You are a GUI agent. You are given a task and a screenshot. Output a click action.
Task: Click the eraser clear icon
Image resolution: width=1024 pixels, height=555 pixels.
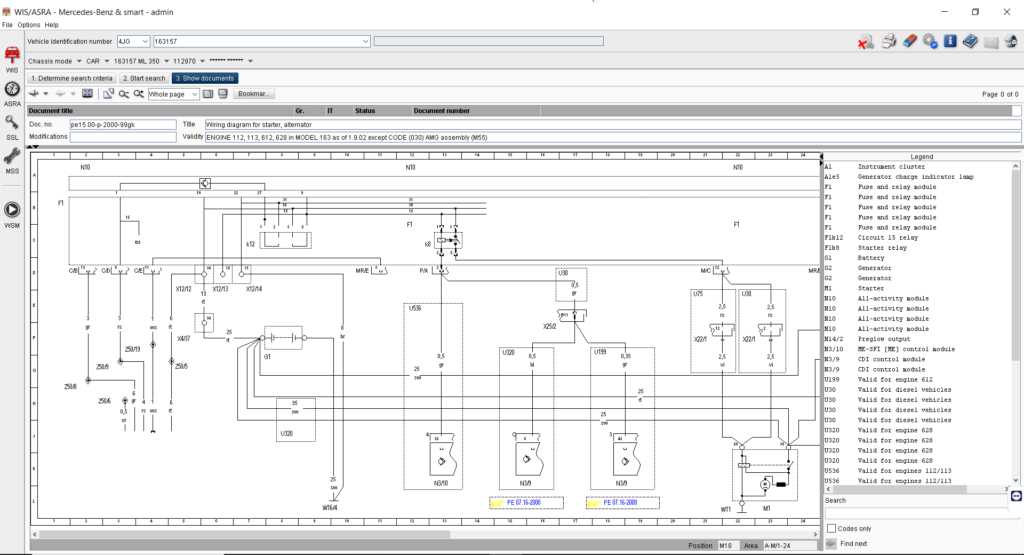910,41
